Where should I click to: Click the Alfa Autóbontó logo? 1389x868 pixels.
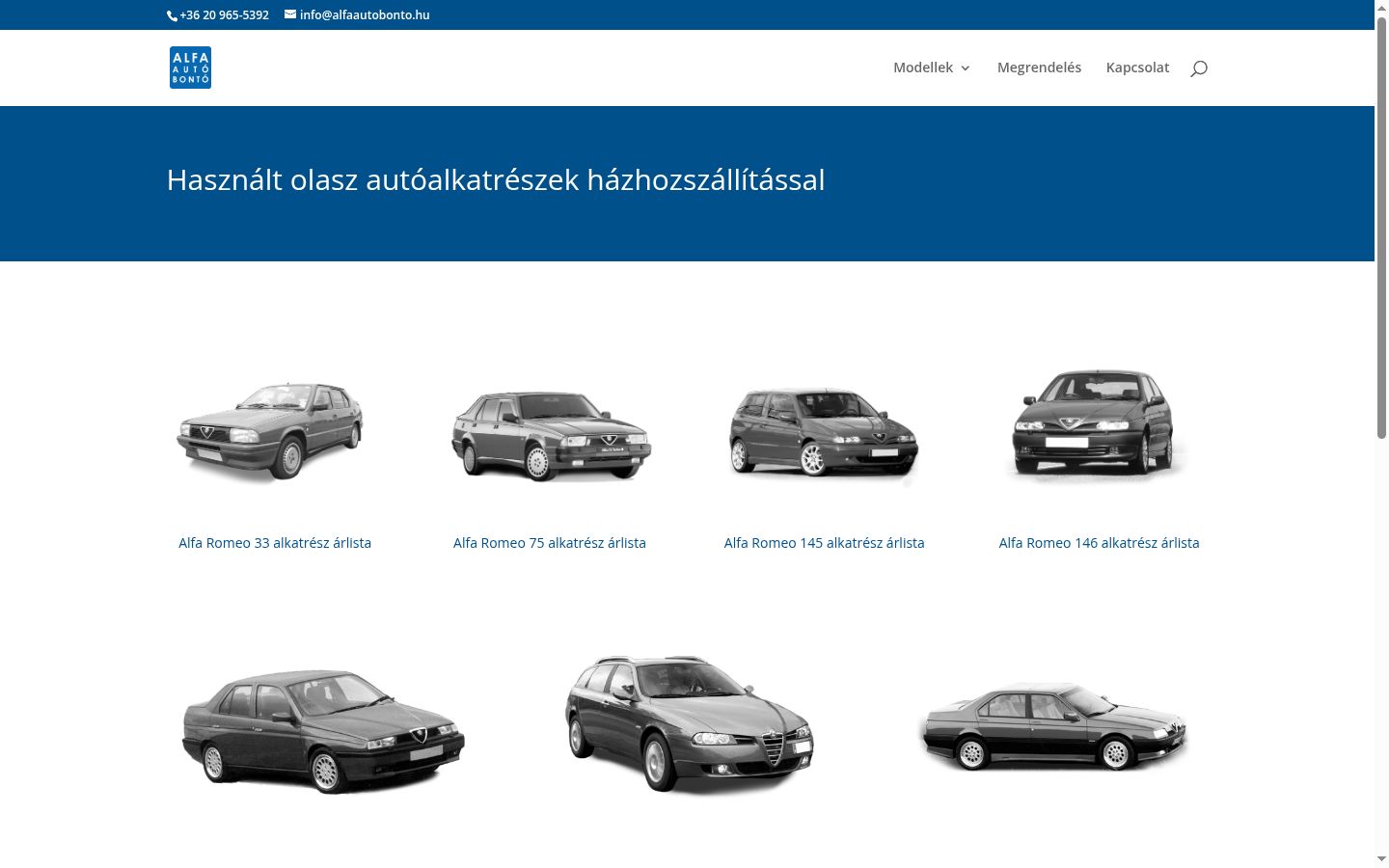(190, 68)
